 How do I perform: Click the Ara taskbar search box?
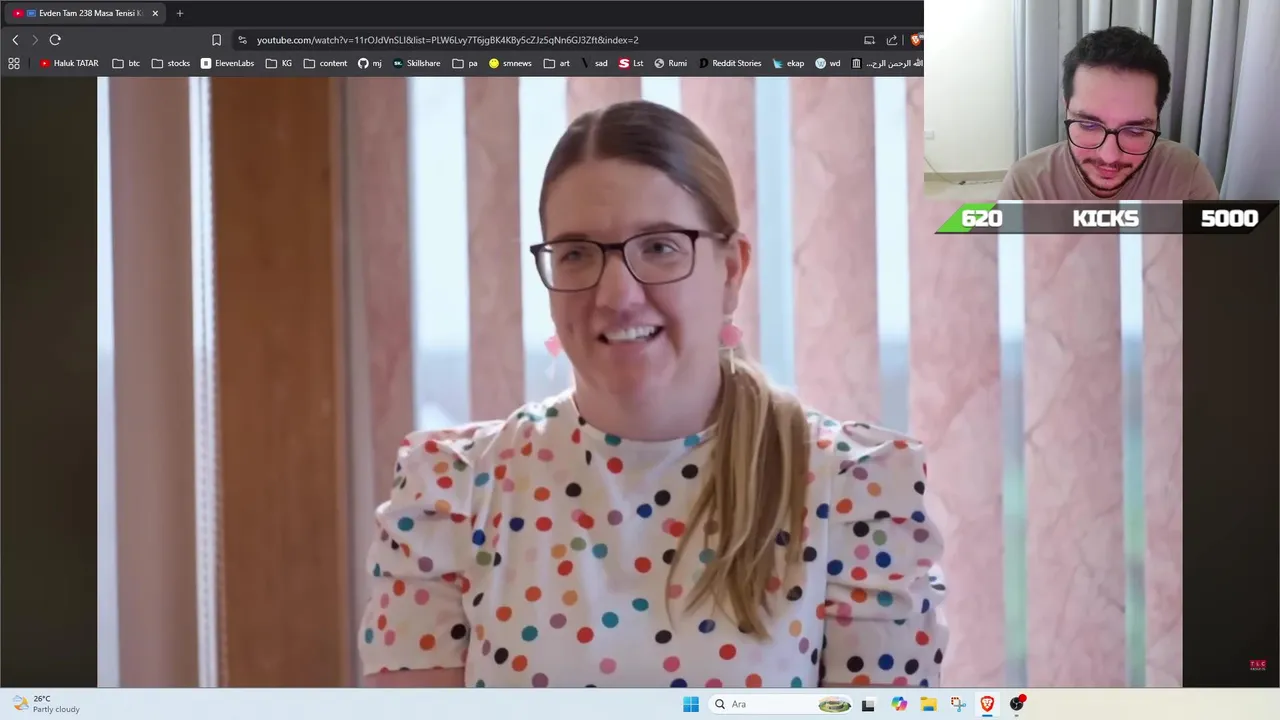[x=782, y=704]
